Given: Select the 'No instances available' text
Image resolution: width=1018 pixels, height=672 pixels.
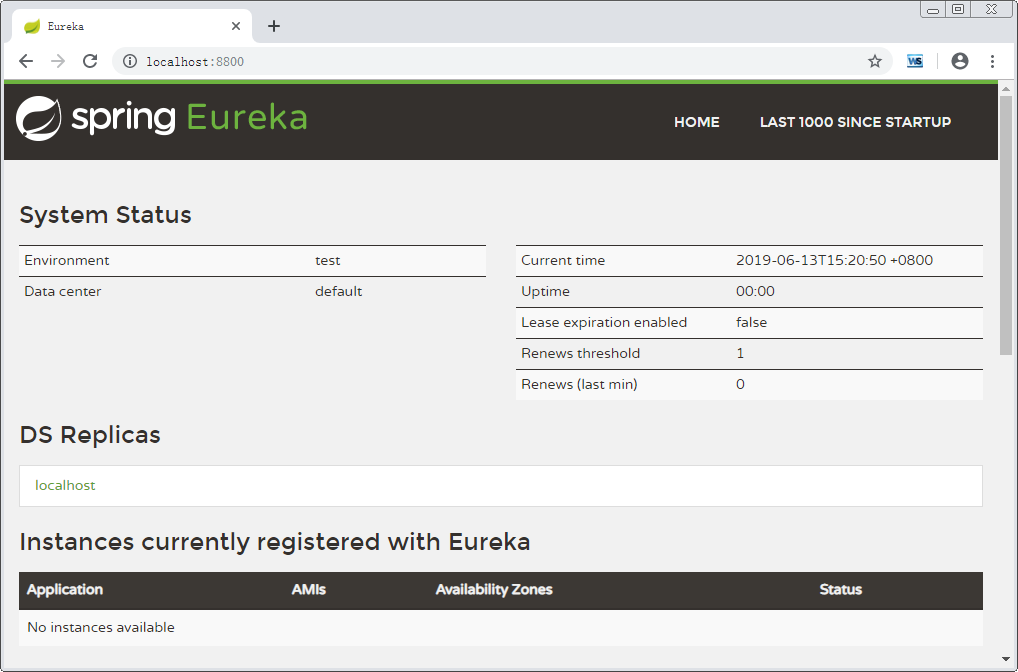Looking at the screenshot, I should [x=101, y=627].
